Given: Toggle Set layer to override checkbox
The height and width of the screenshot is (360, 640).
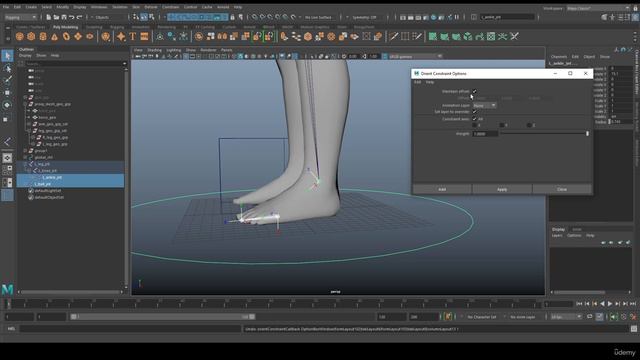Looking at the screenshot, I should [x=474, y=111].
